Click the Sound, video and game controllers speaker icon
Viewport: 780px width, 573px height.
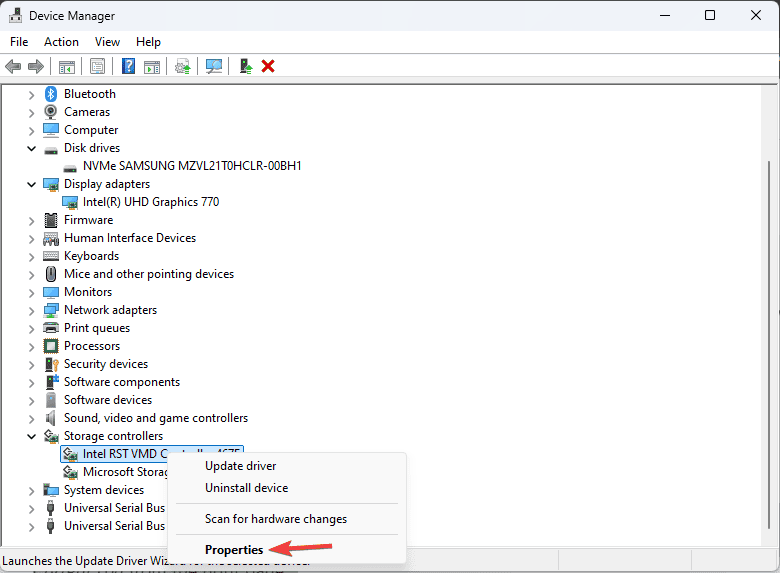click(50, 418)
